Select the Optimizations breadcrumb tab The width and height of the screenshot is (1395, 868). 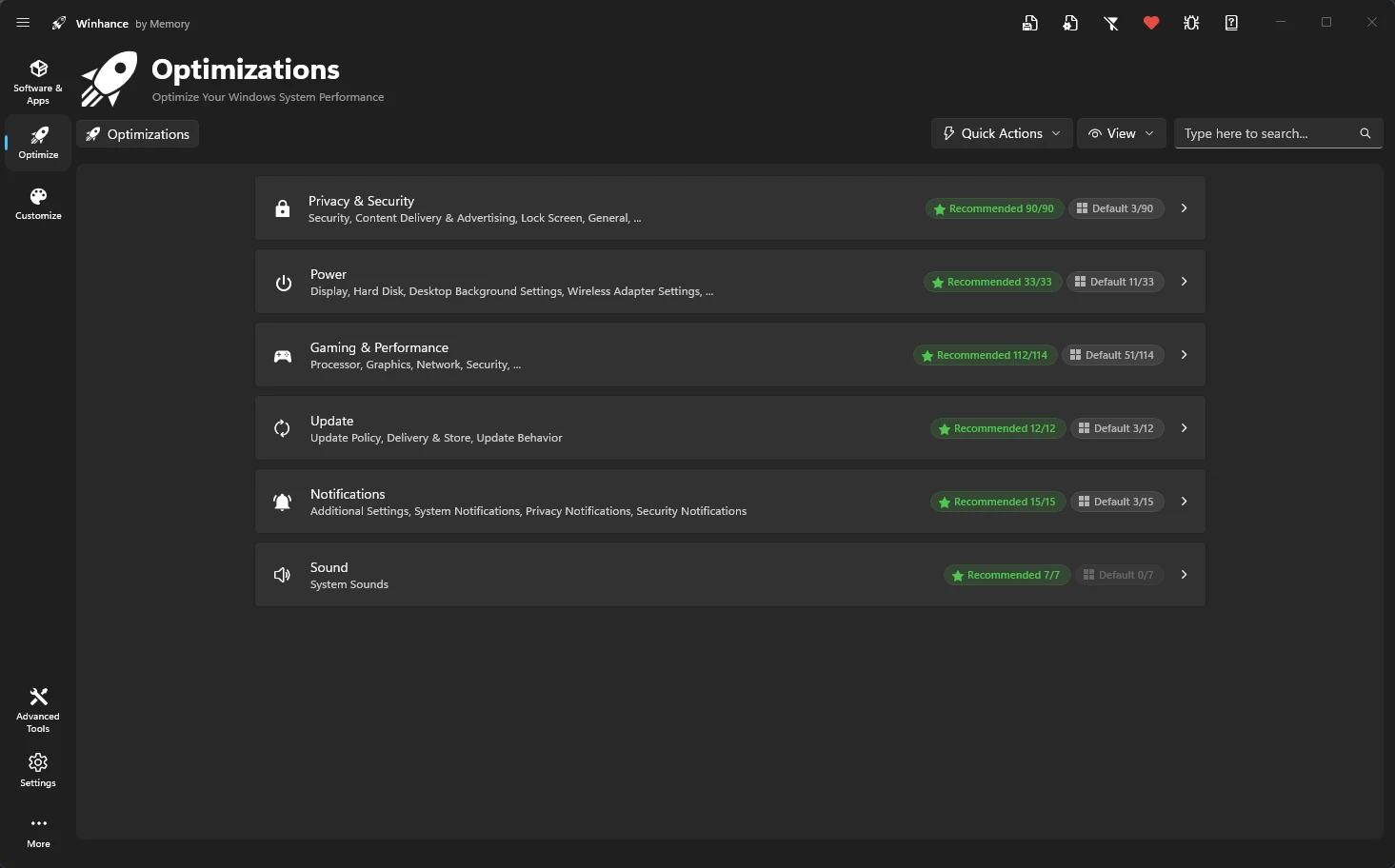point(137,134)
